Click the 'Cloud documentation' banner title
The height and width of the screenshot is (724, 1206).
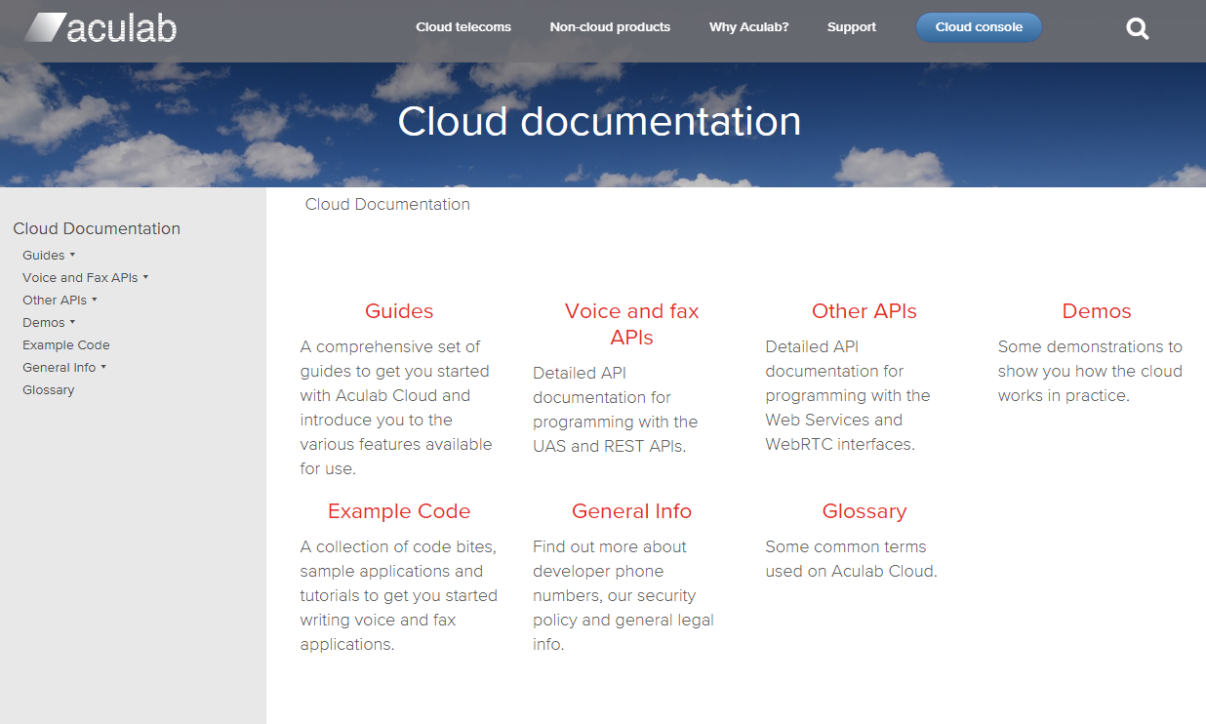click(x=599, y=121)
